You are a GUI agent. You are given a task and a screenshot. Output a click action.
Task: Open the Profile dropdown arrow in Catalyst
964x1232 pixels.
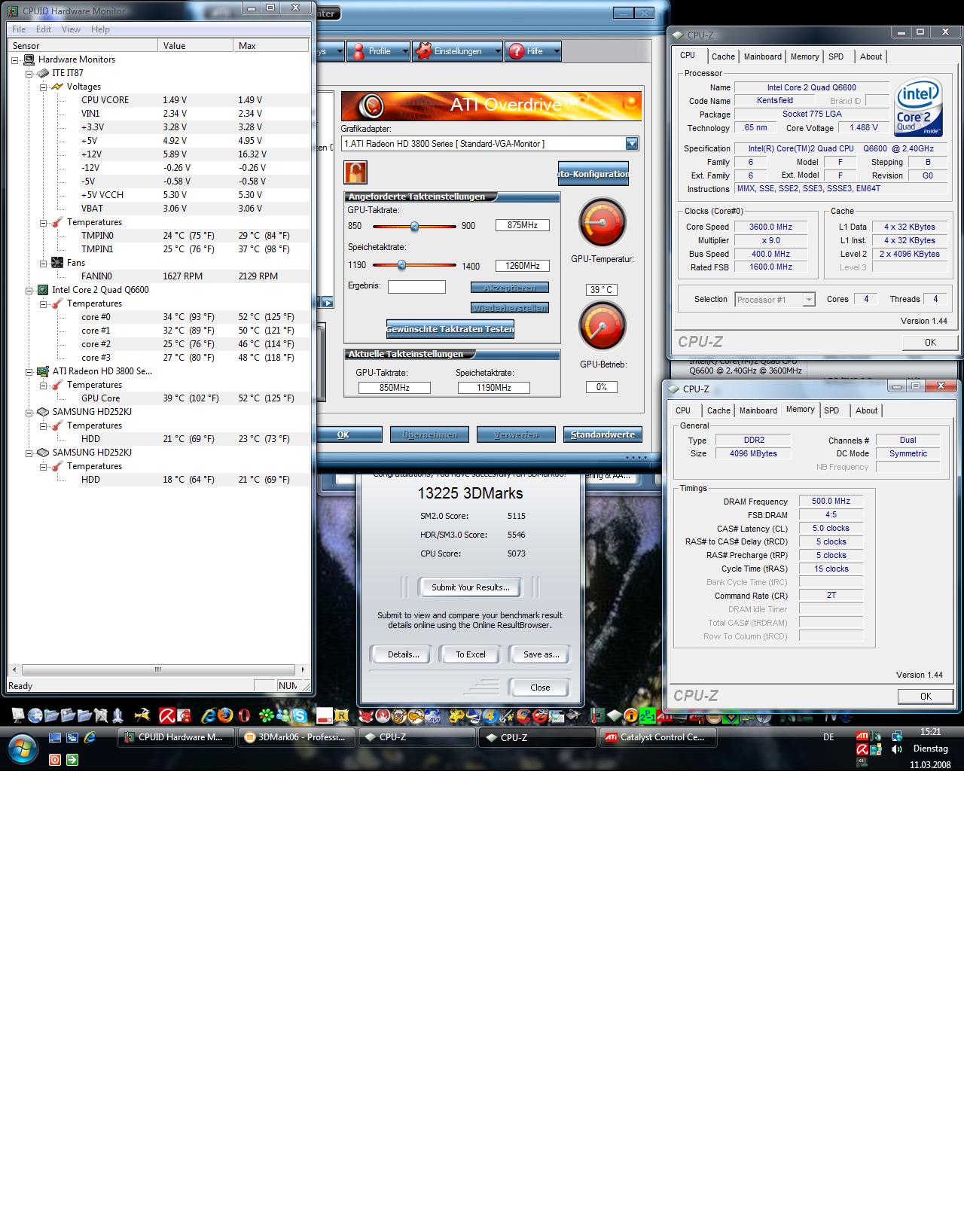[405, 51]
